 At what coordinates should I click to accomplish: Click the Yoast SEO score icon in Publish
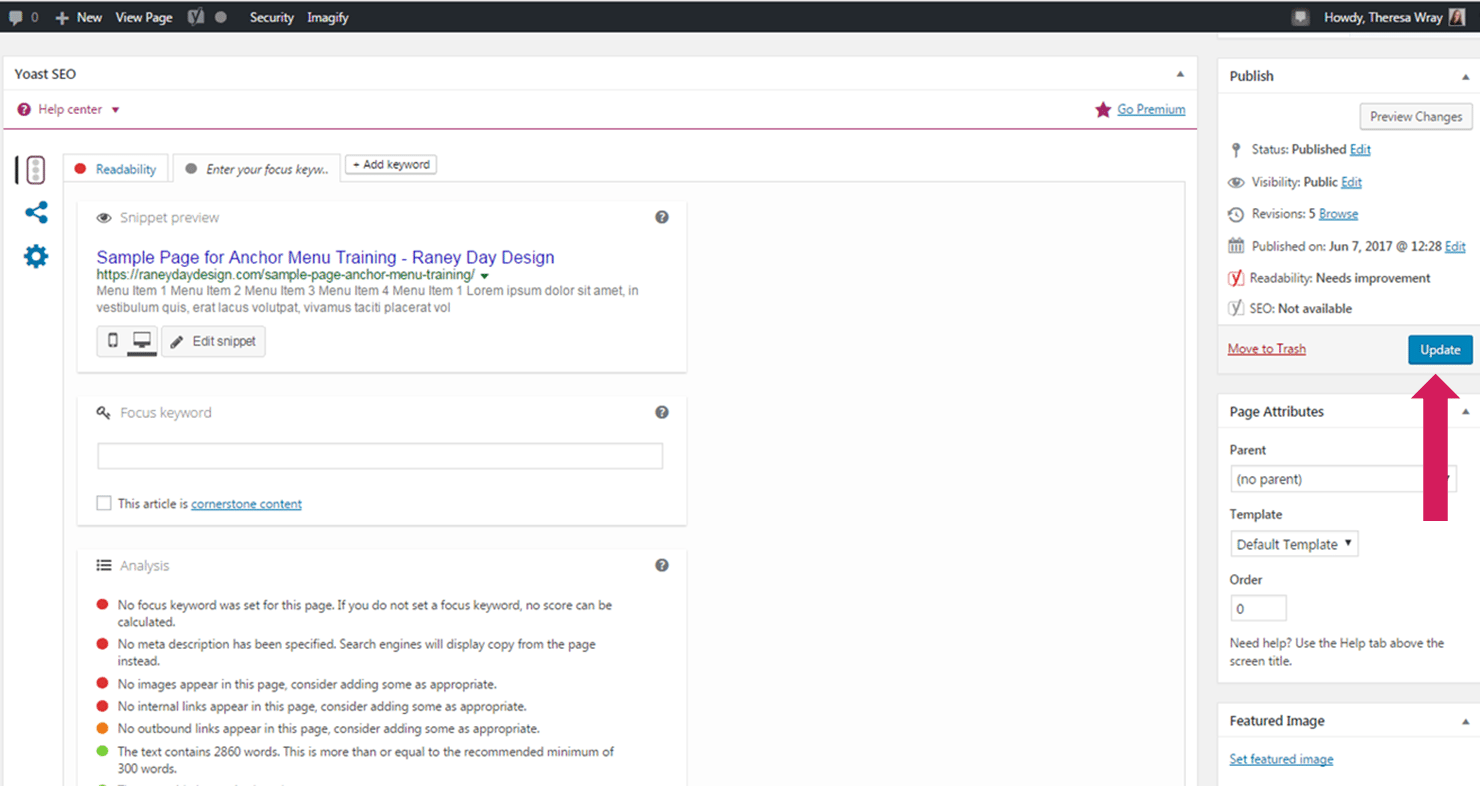tap(1236, 308)
